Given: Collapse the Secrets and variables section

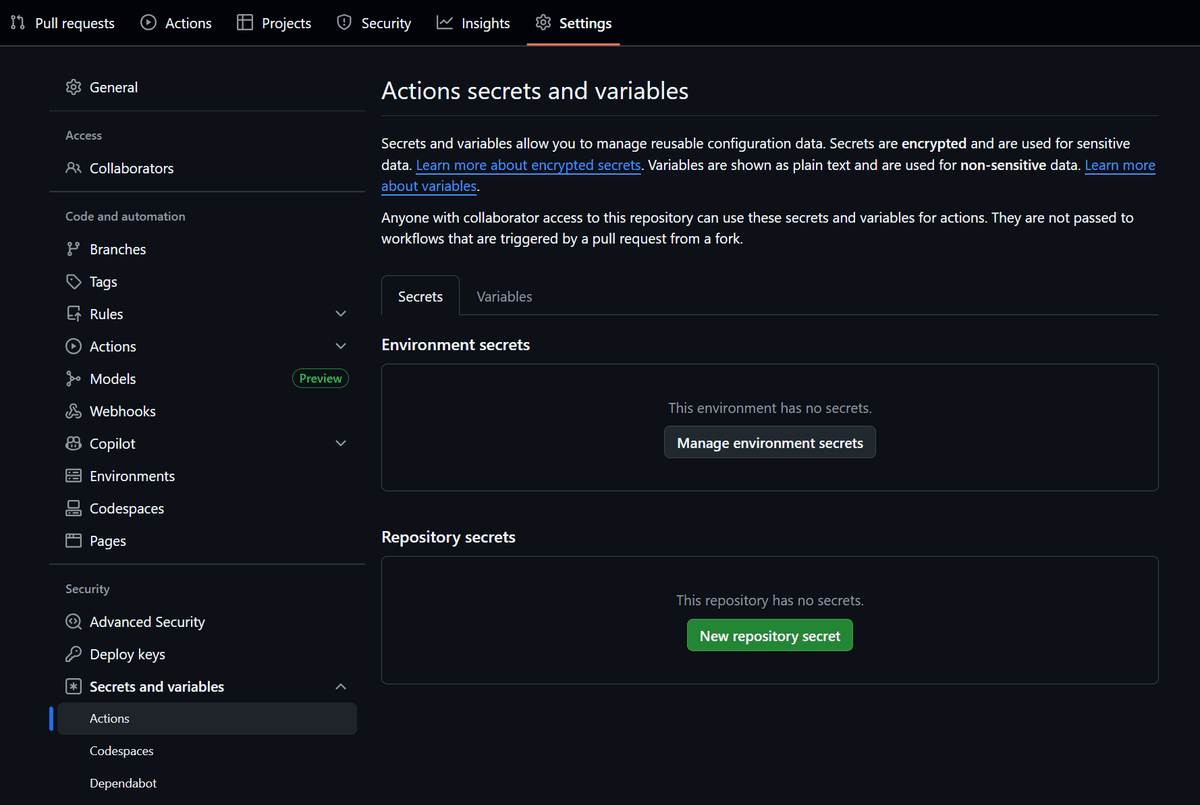Looking at the screenshot, I should tap(341, 686).
